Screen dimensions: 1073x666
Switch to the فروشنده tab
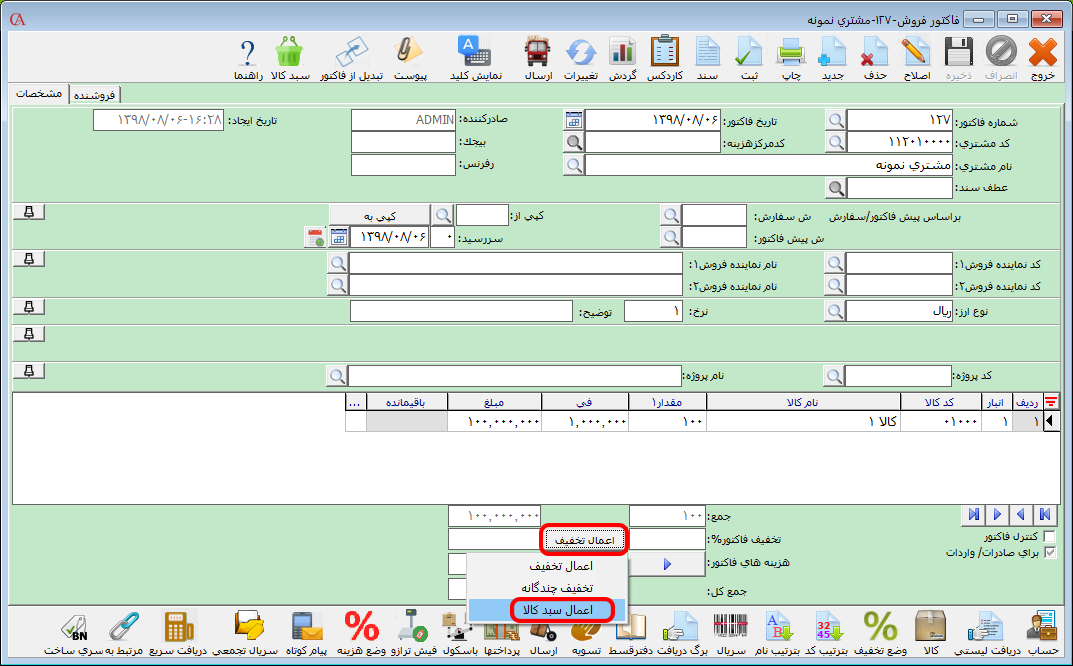94,95
